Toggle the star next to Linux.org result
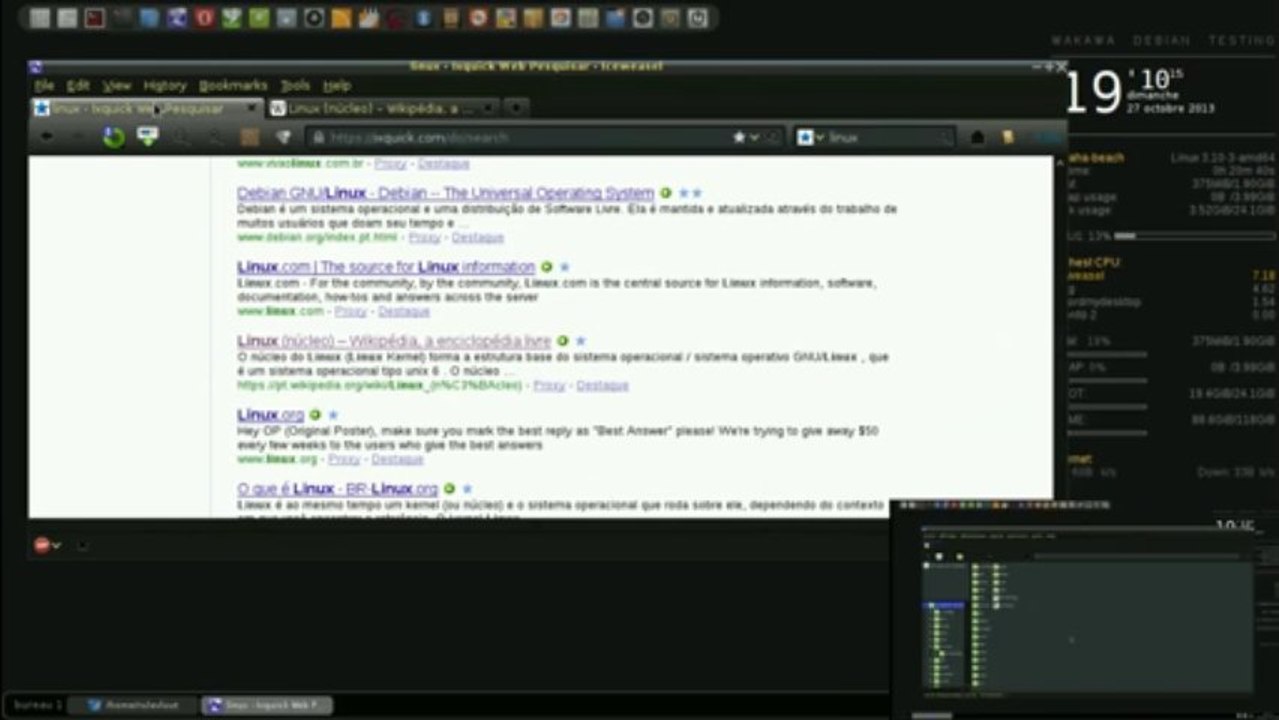 [333, 415]
